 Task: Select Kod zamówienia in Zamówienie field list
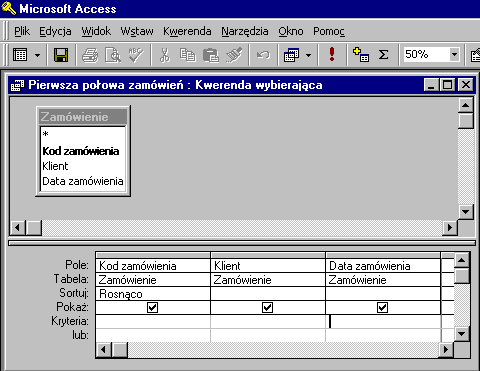tap(83, 151)
